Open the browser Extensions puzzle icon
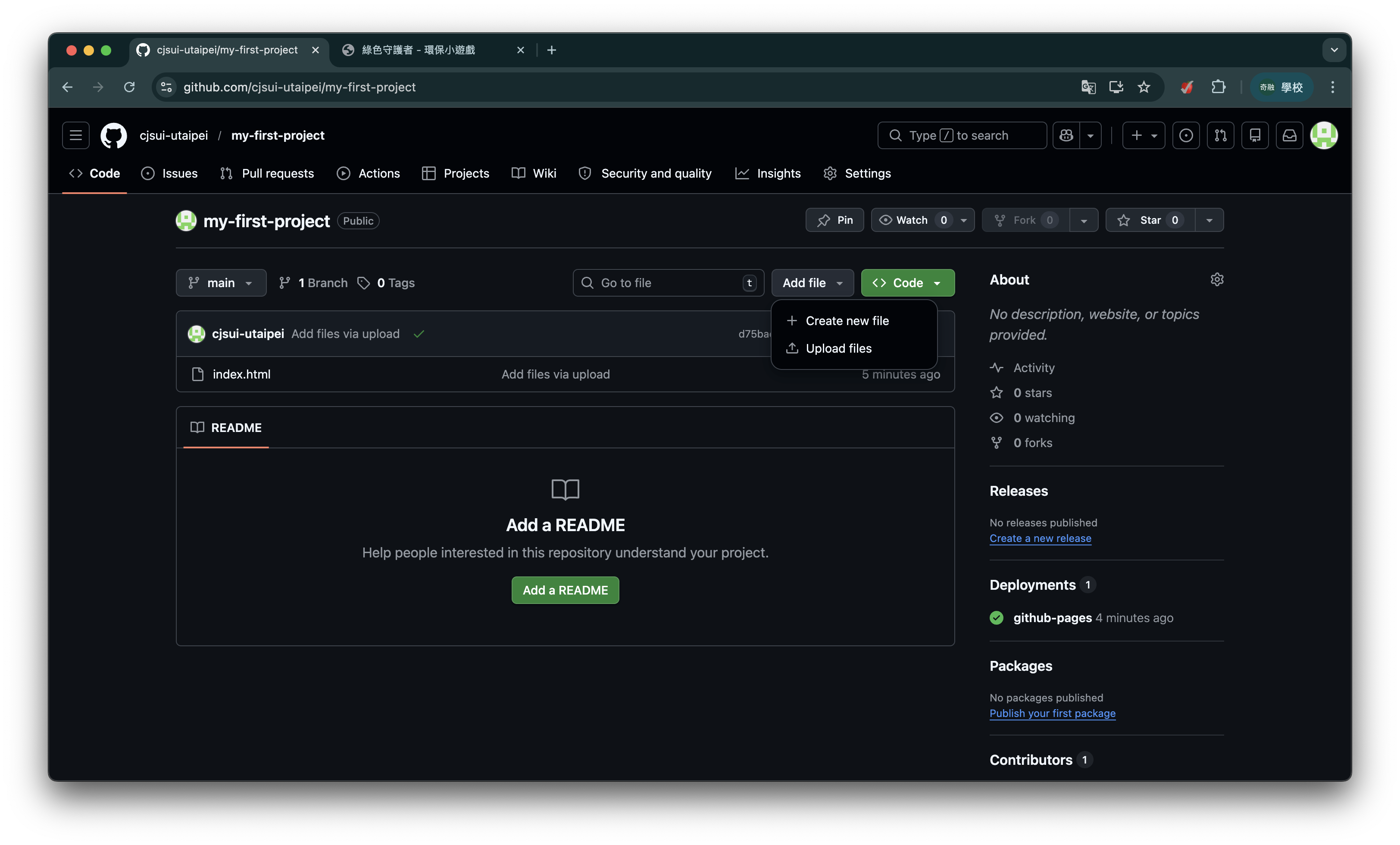Image resolution: width=1400 pixels, height=845 pixels. tap(1218, 87)
